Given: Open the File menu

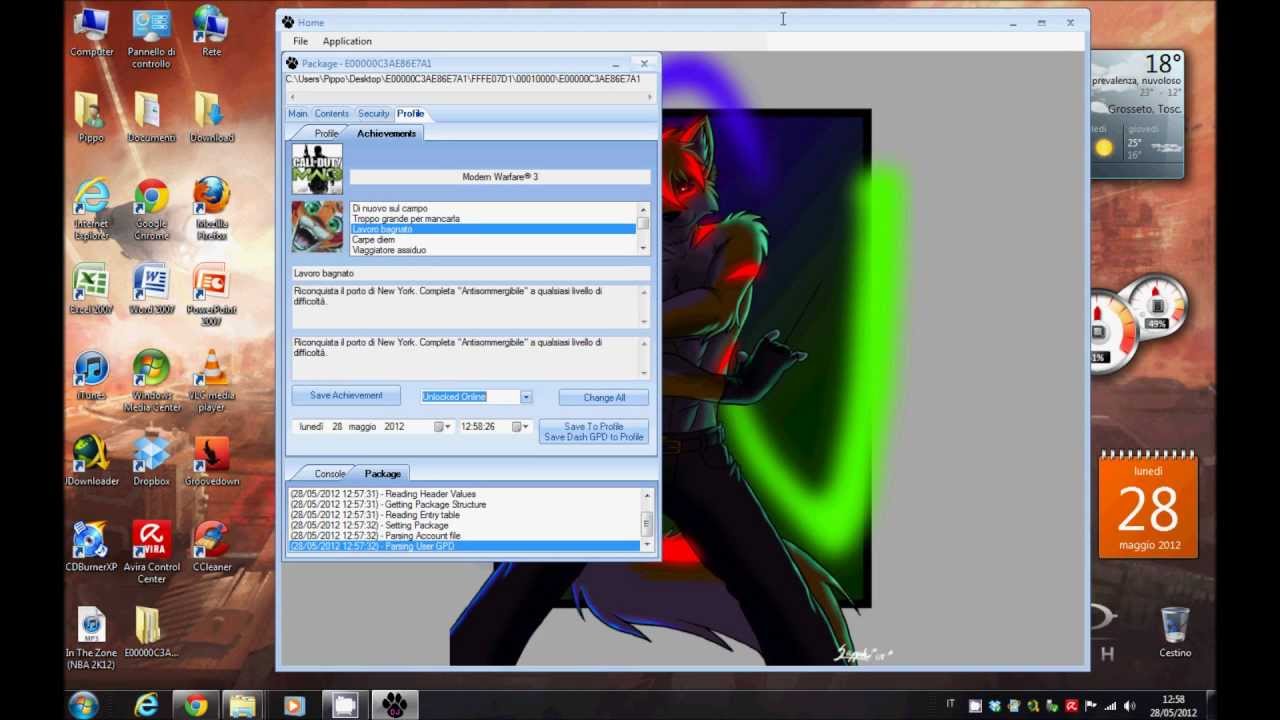Looking at the screenshot, I should (300, 41).
